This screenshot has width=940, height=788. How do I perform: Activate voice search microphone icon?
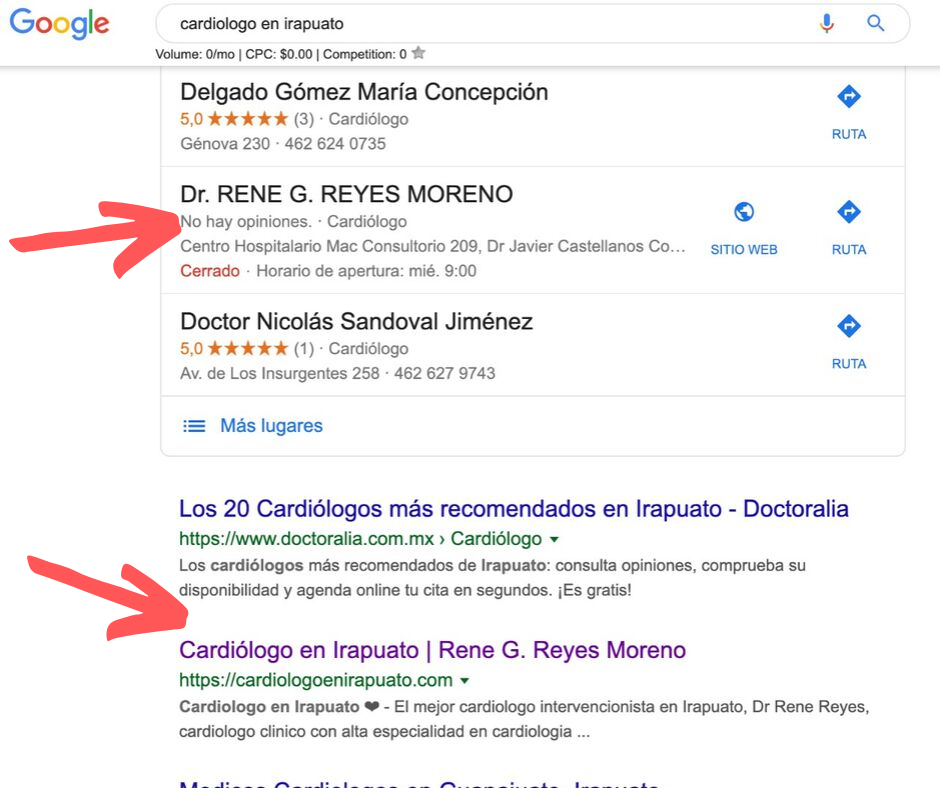[827, 23]
